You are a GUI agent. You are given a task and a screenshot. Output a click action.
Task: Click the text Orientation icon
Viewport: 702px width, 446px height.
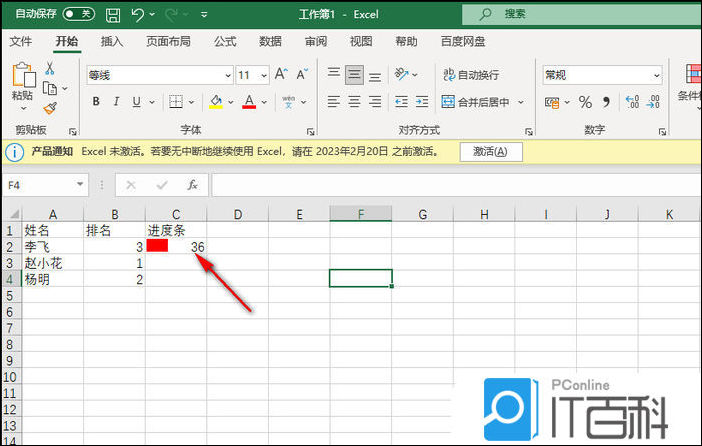point(402,74)
